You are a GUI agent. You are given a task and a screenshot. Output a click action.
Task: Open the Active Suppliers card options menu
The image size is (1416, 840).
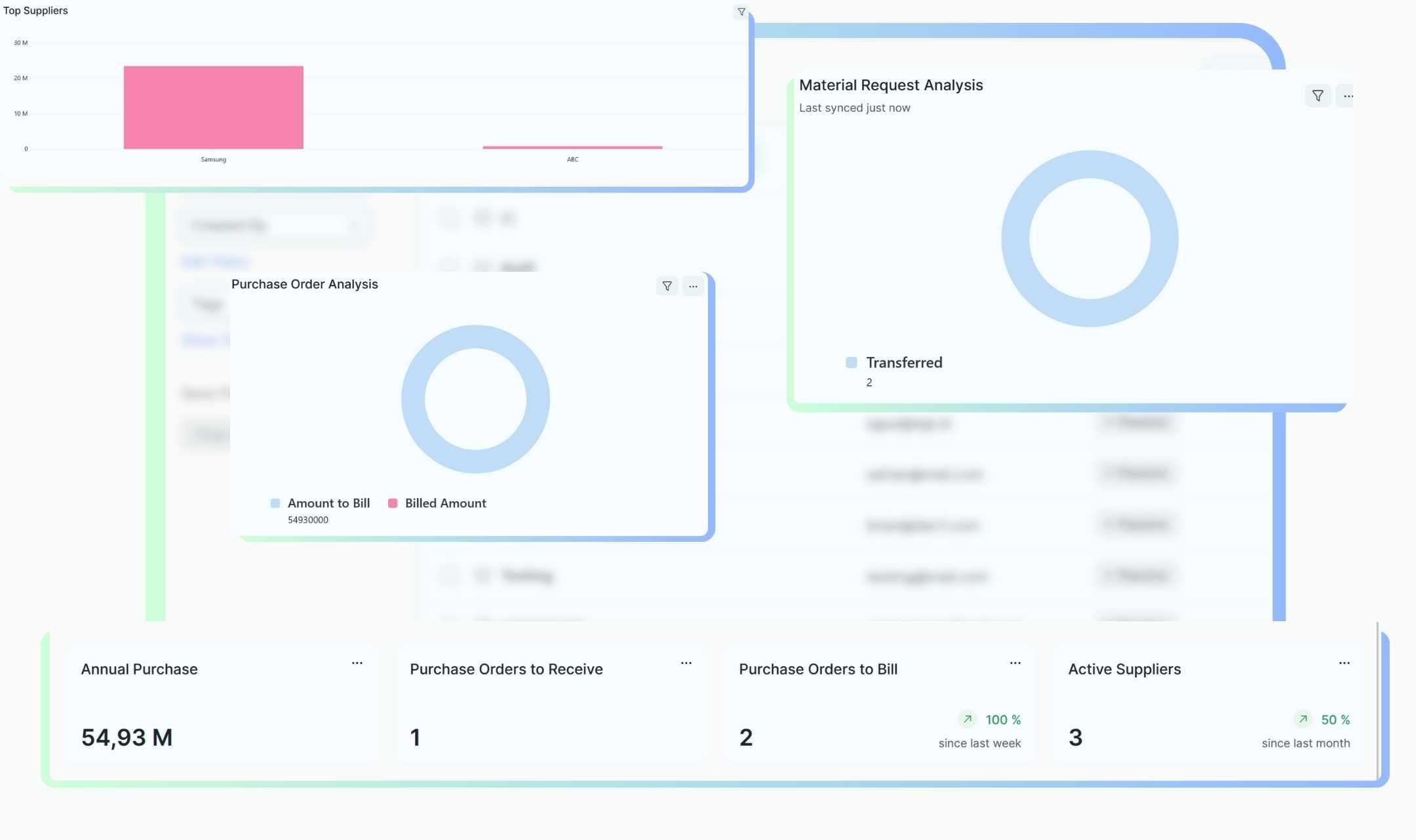(1344, 663)
